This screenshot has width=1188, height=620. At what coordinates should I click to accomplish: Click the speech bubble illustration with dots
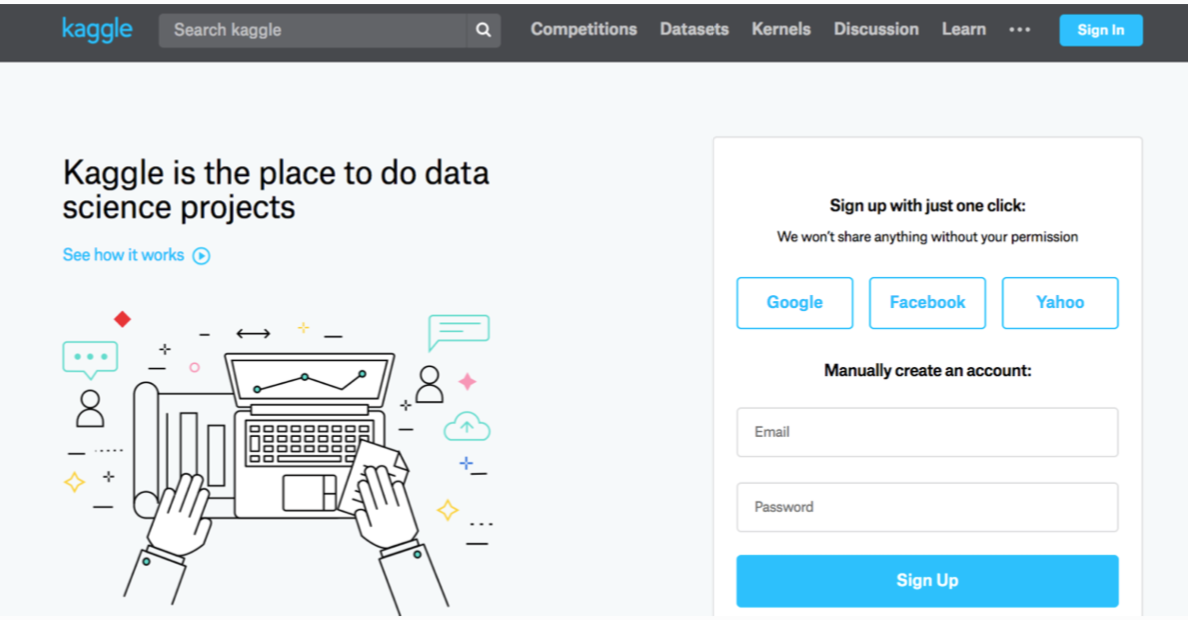click(x=90, y=357)
